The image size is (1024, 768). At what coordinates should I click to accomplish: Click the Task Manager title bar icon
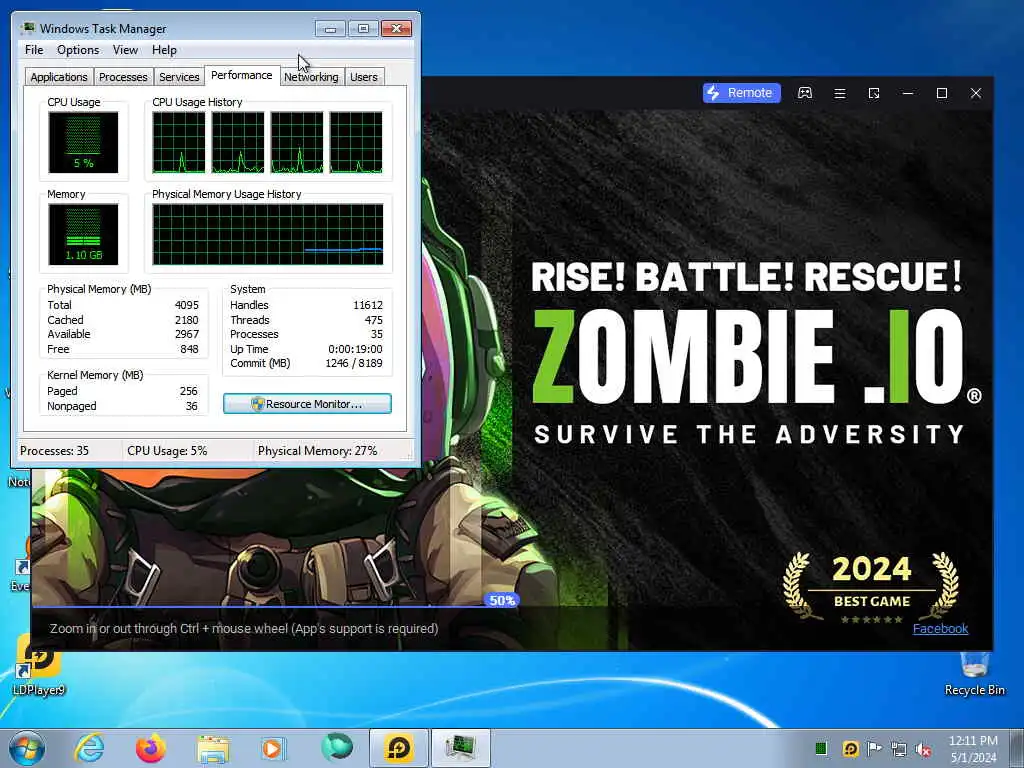pyautogui.click(x=28, y=28)
